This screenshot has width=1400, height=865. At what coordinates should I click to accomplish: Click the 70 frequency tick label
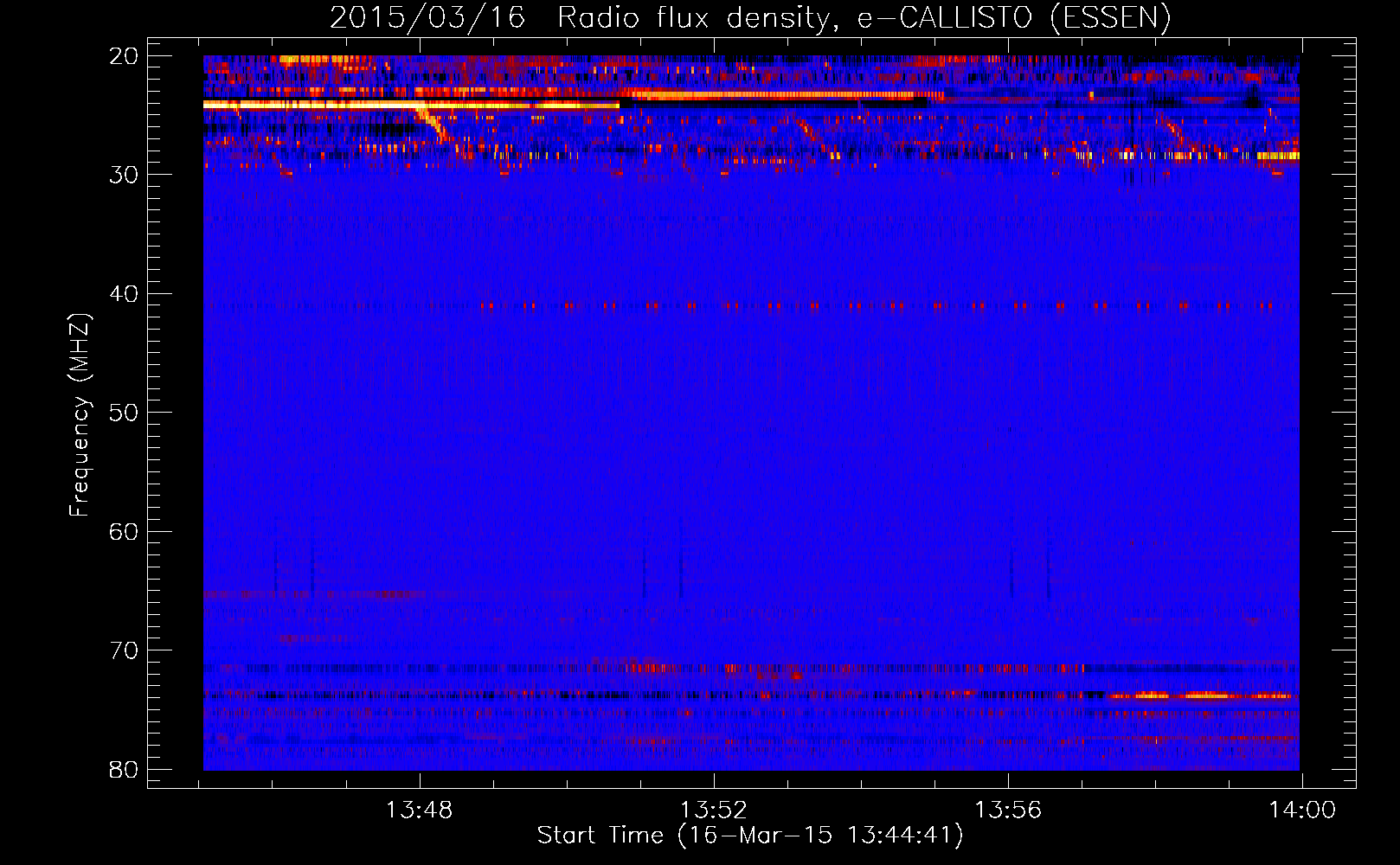[x=124, y=650]
